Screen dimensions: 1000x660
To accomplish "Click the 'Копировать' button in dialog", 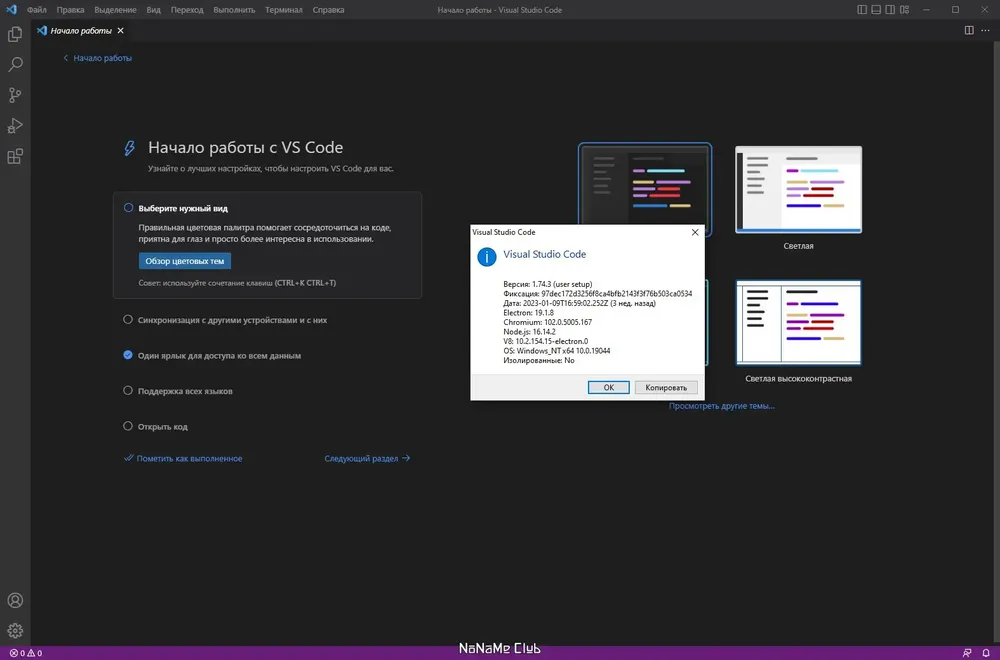I will point(666,388).
